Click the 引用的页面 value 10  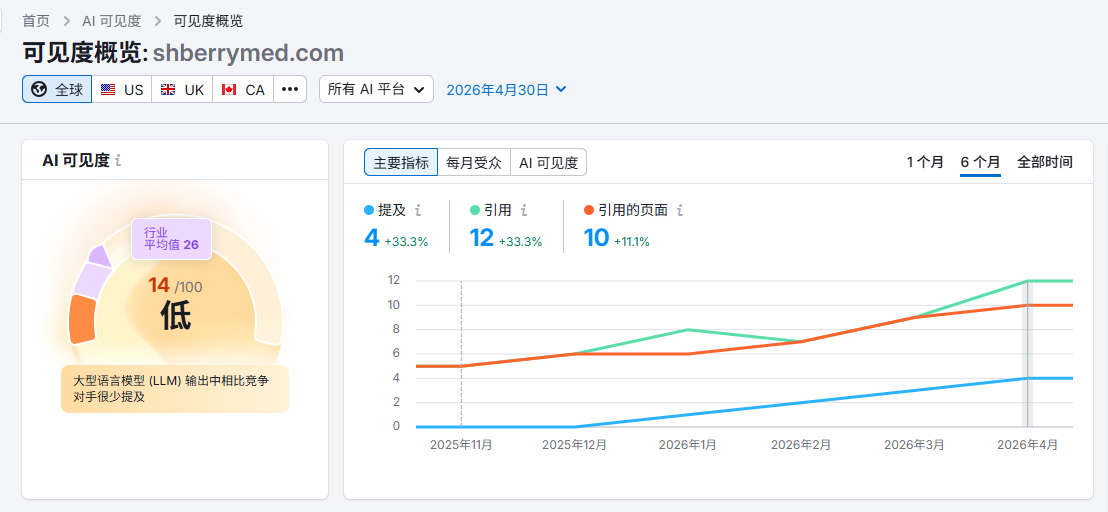click(x=596, y=238)
